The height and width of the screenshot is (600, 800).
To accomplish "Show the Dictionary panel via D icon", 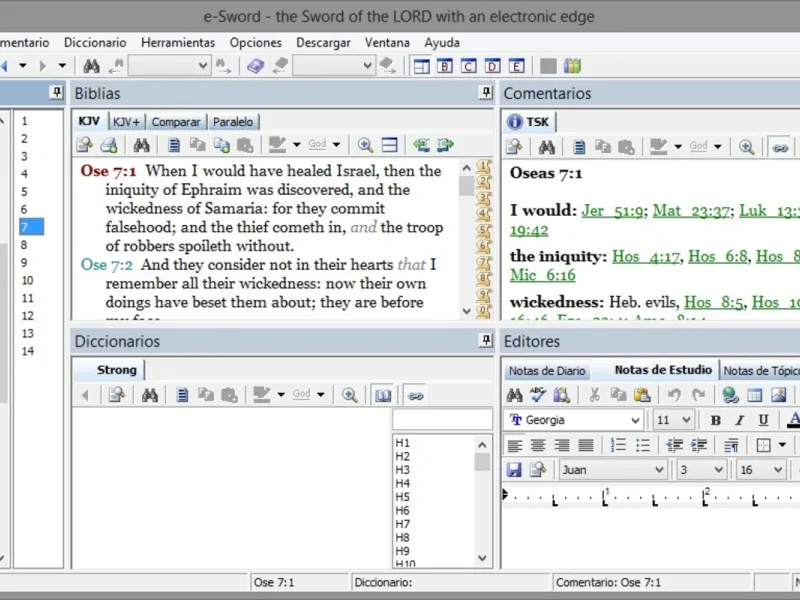I will 492,66.
